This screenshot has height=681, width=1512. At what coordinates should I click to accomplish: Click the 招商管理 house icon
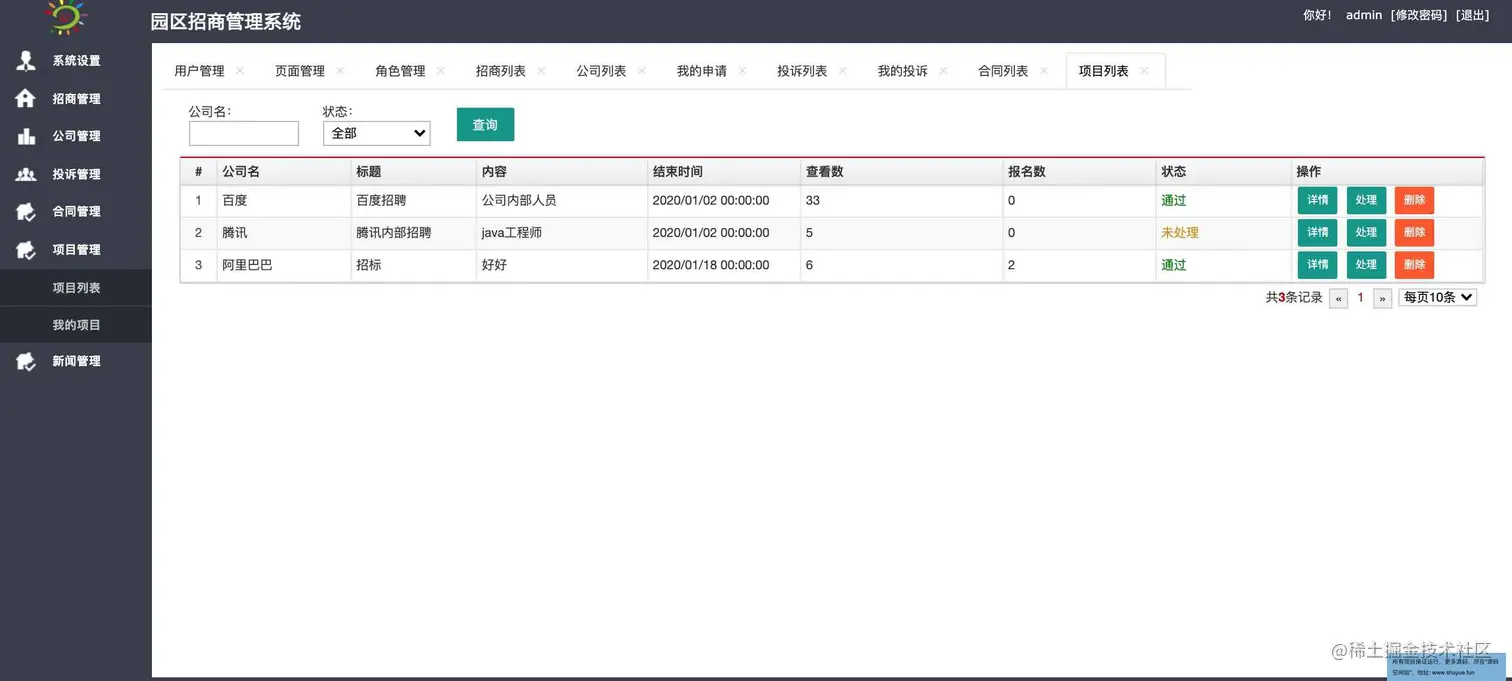pyautogui.click(x=26, y=99)
